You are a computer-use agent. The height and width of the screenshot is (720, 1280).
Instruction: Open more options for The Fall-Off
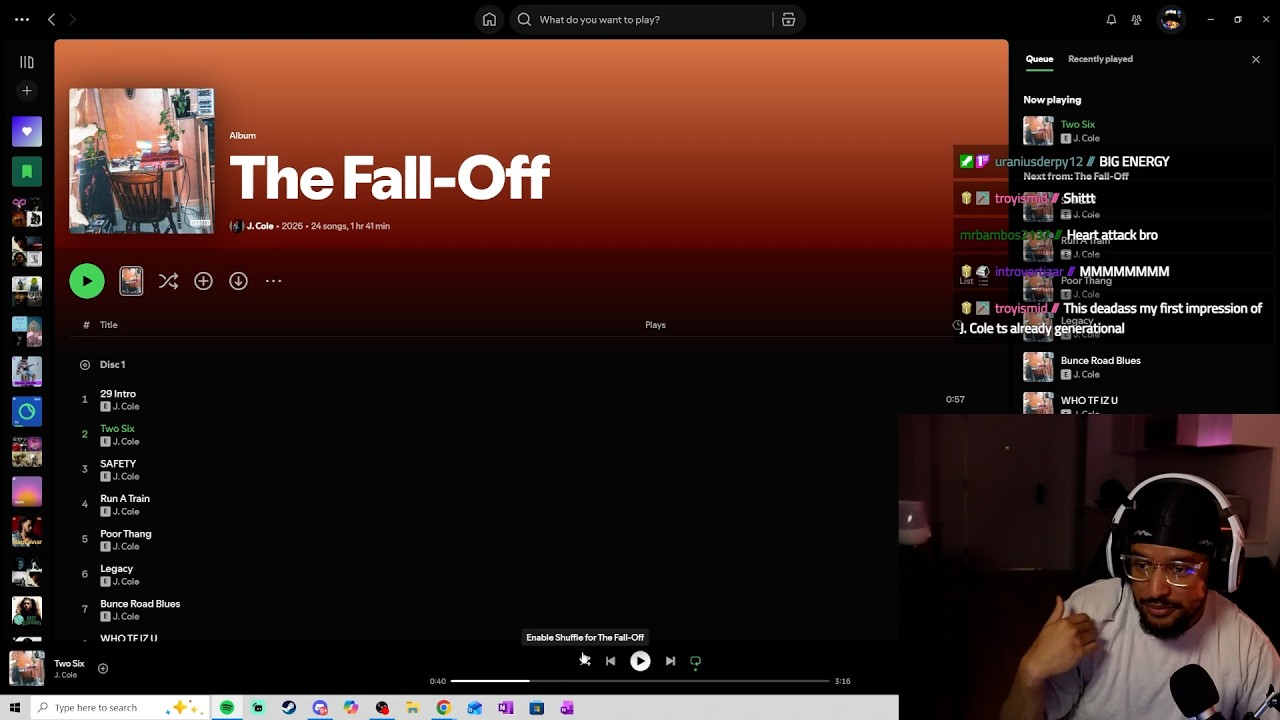[x=273, y=281]
